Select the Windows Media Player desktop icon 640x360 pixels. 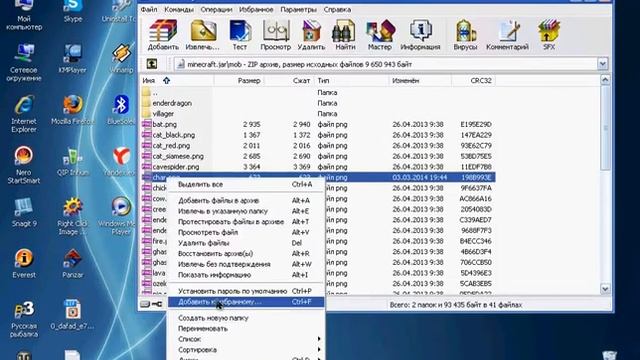tap(120, 216)
